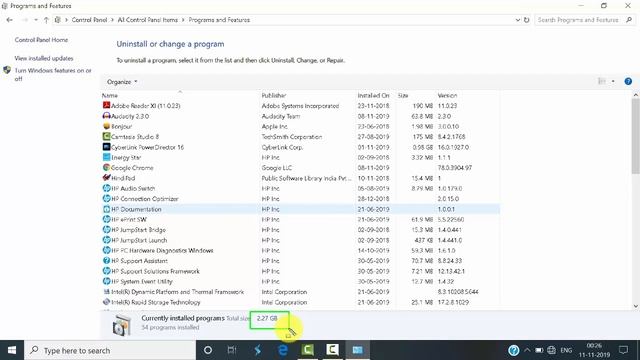Click the scroll down arrow of program list
This screenshot has width=640, height=360.
[x=636, y=306]
